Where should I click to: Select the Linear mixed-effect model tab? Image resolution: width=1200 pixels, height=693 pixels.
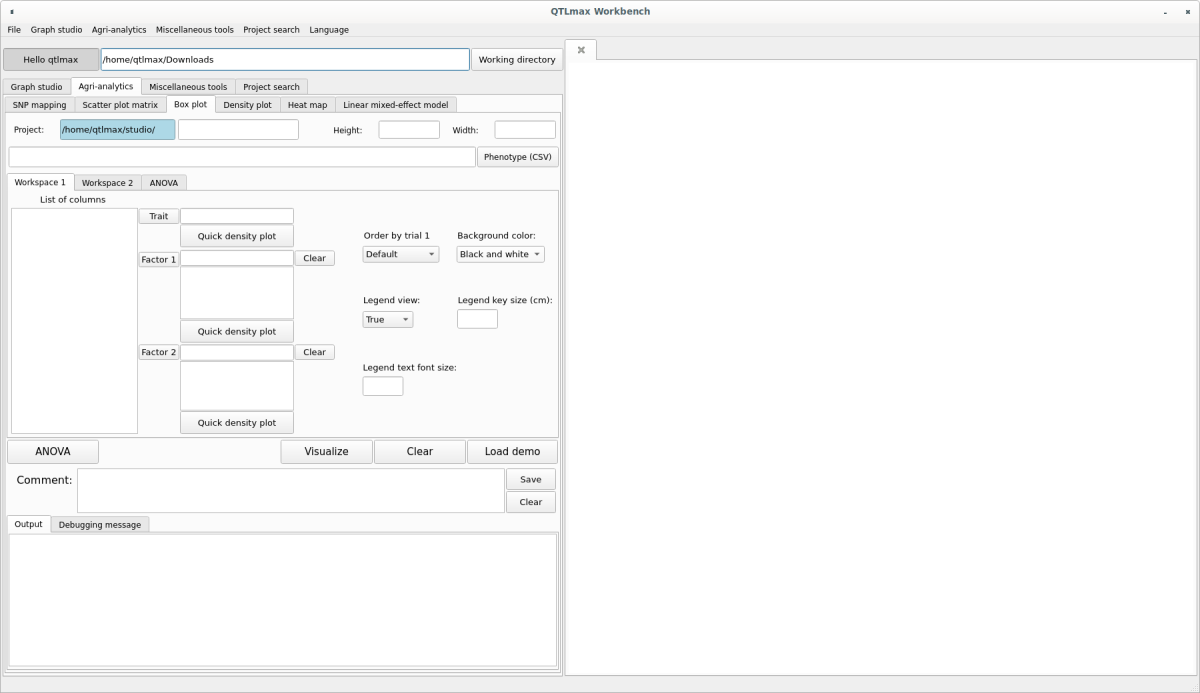[395, 105]
